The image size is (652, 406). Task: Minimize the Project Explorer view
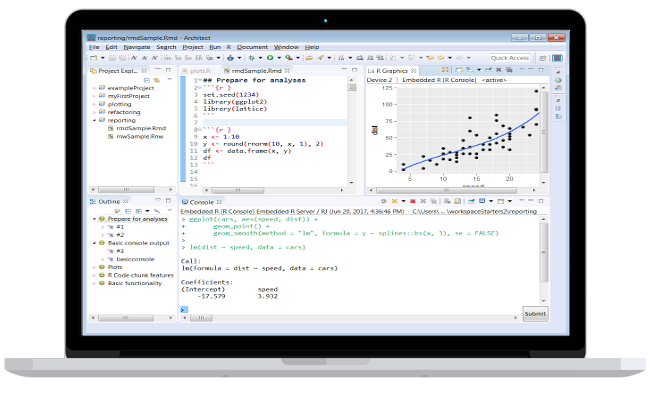click(x=158, y=70)
